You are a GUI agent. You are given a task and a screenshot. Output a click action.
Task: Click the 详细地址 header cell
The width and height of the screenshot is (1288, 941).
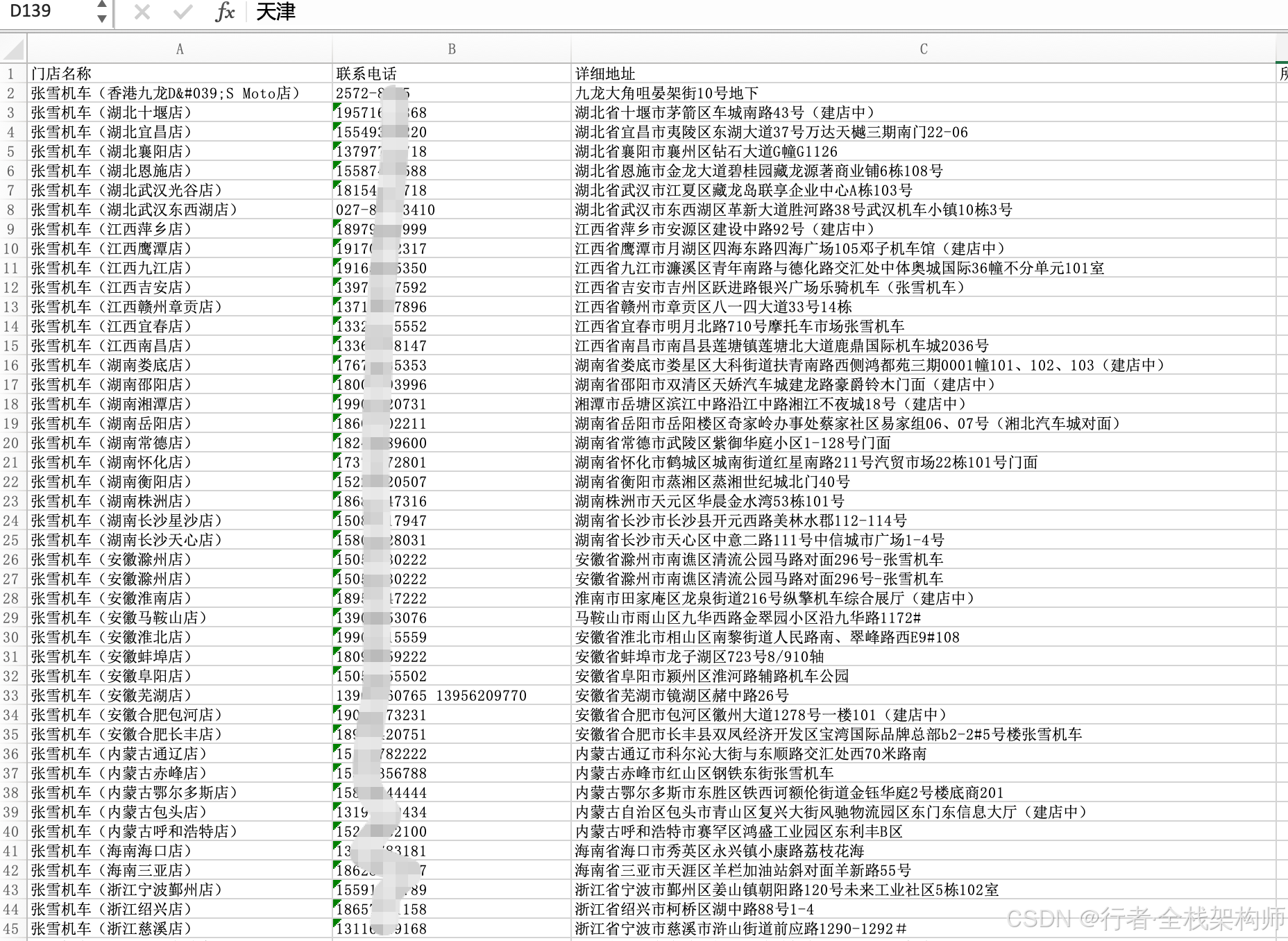924,74
